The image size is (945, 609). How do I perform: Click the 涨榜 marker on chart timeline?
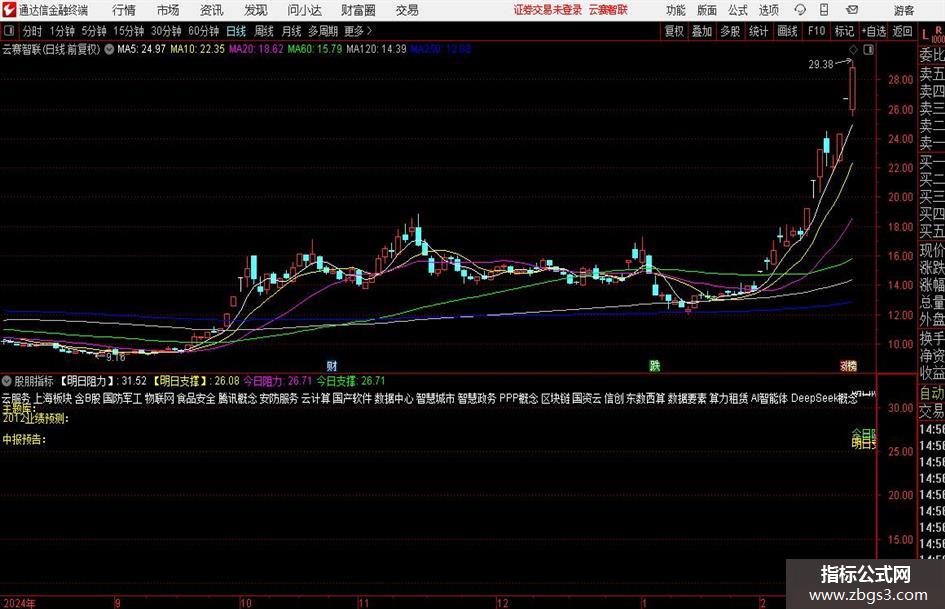click(849, 365)
